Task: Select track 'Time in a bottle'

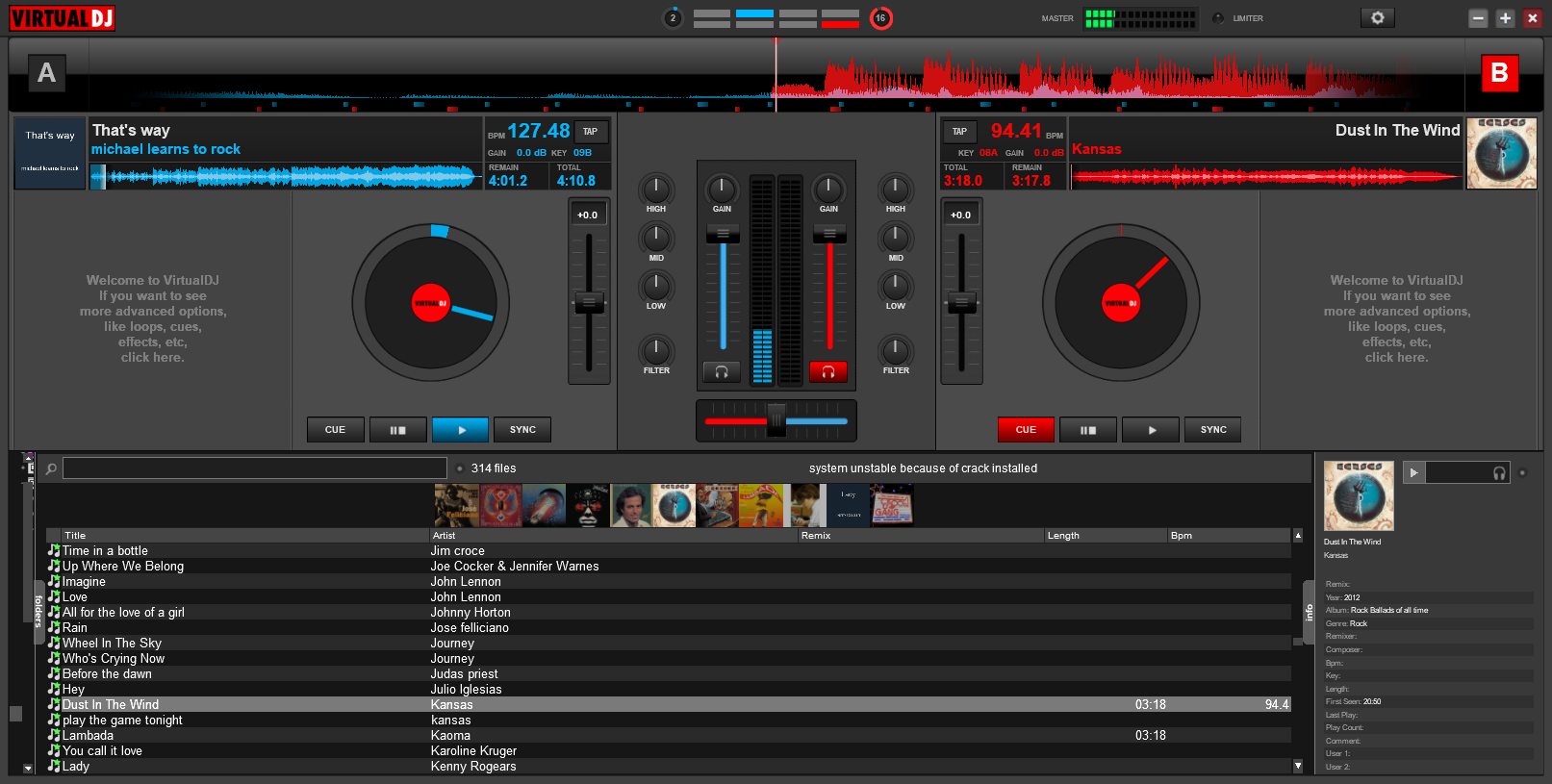Action: 669,551
